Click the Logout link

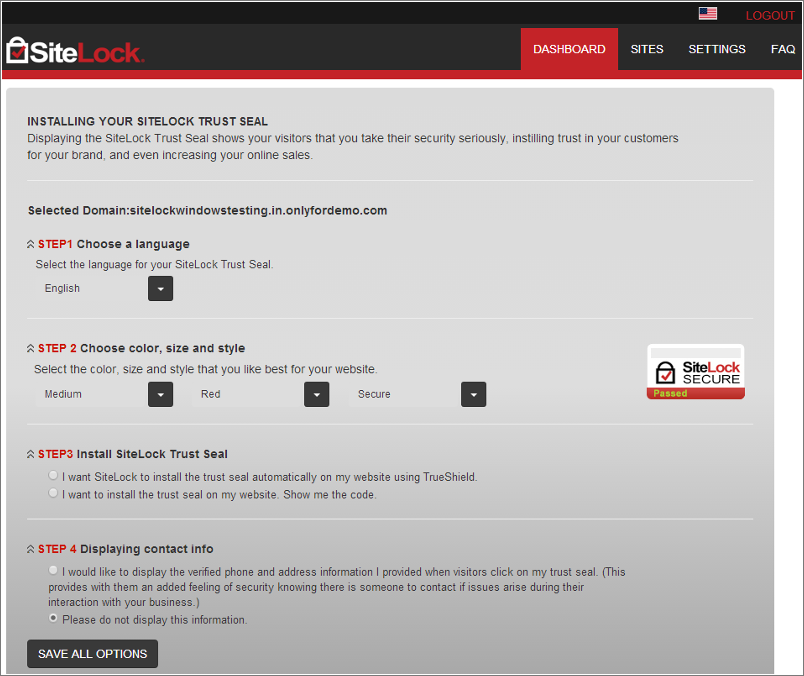click(770, 16)
